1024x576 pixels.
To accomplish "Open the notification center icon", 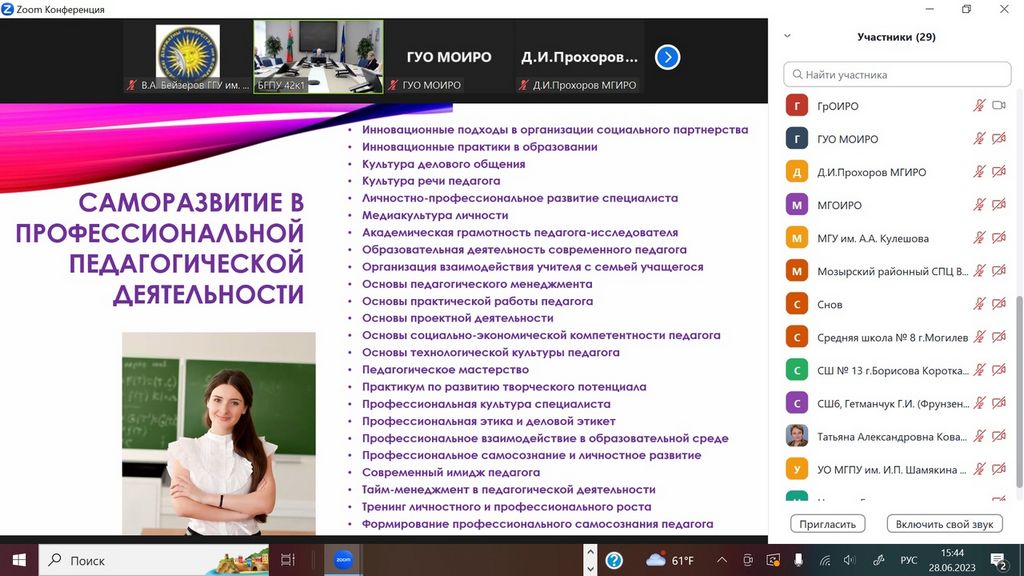I will coord(998,560).
